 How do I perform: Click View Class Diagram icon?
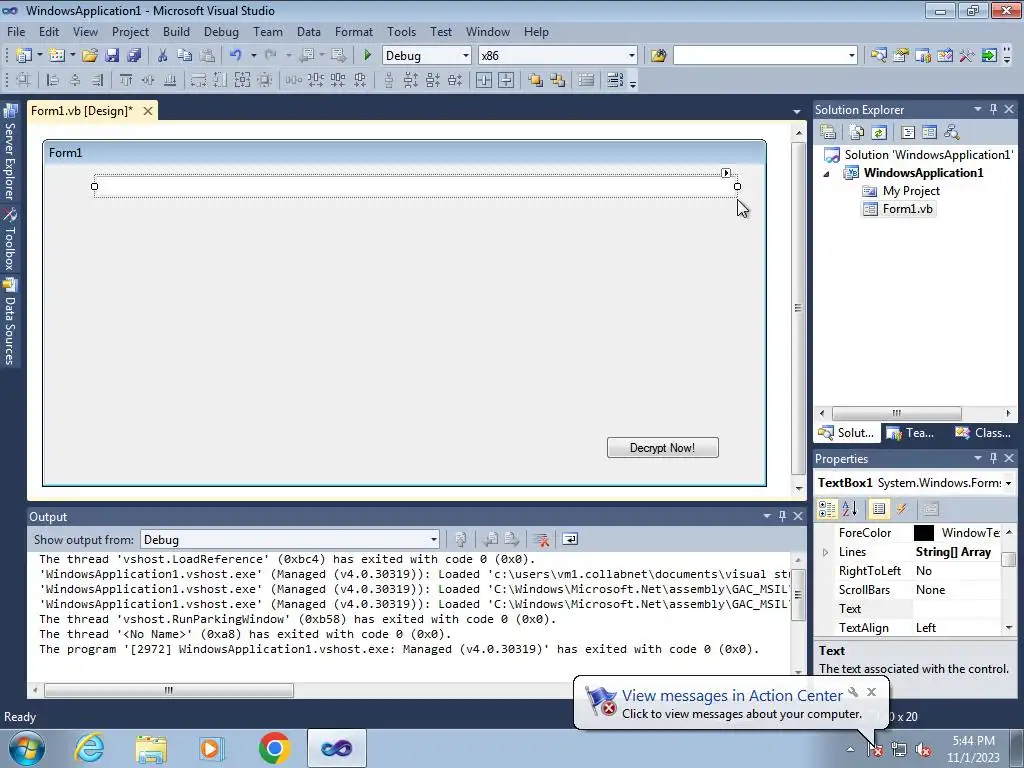[952, 132]
